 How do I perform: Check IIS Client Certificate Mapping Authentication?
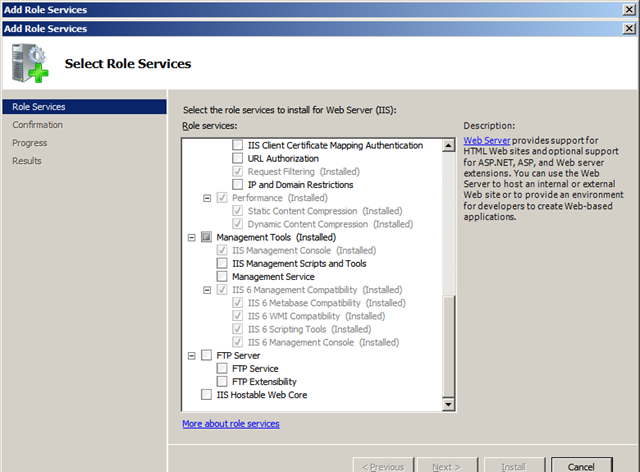(237, 146)
